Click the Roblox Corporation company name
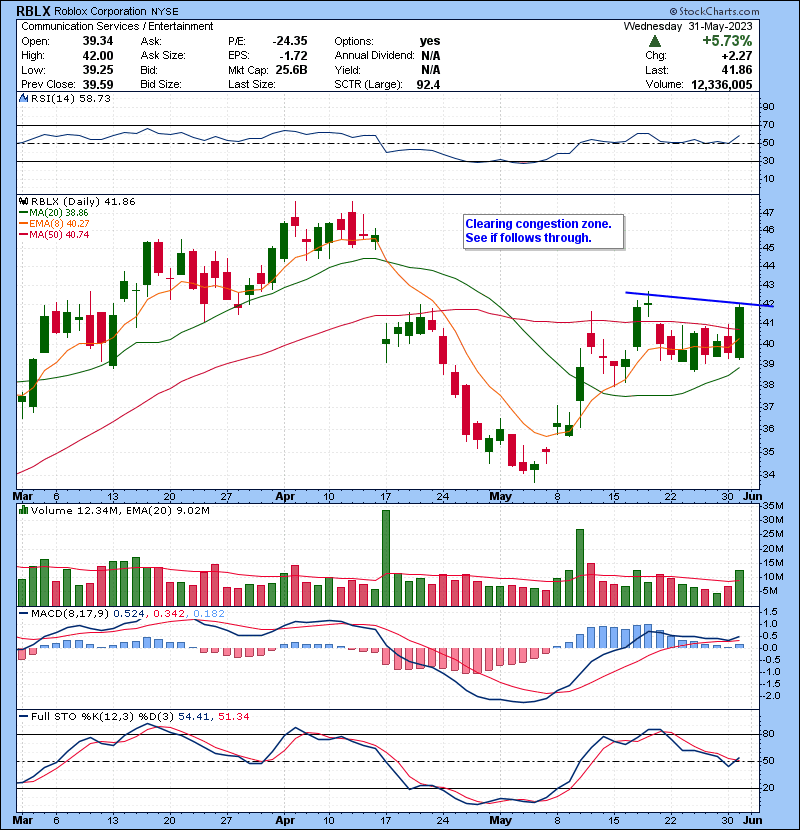The width and height of the screenshot is (800, 830). (100, 11)
